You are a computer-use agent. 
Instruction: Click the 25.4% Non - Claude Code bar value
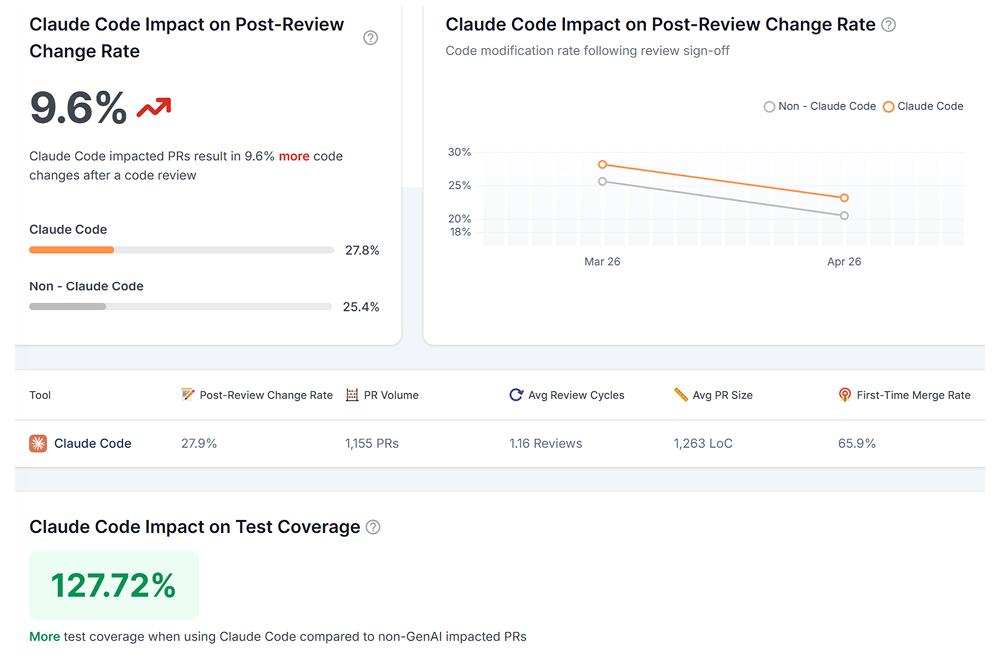[361, 307]
